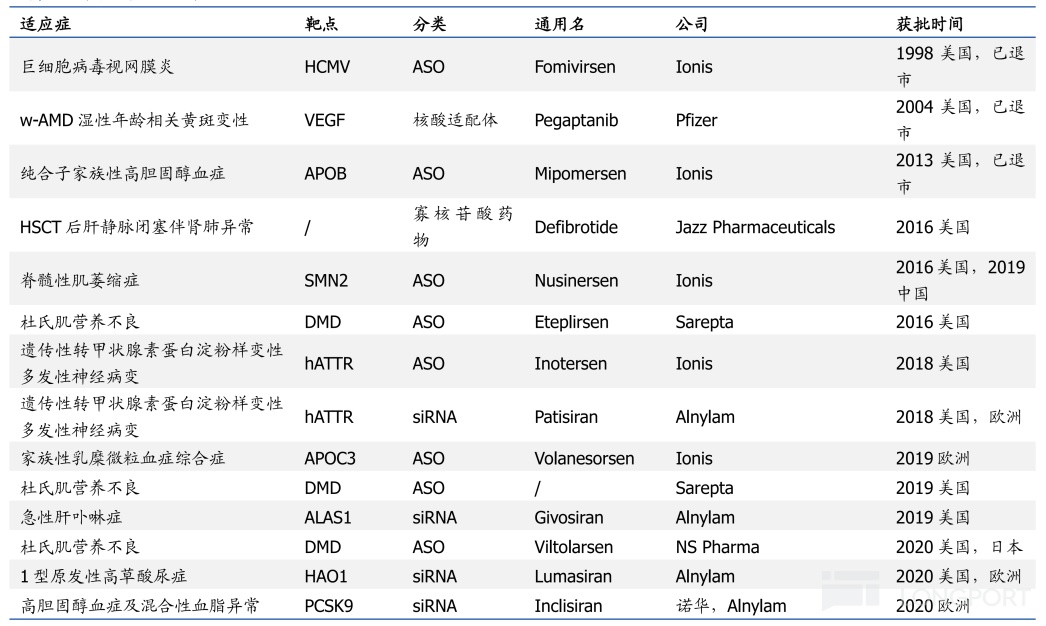Click the 靶点 column header
Viewport: 1046px width, 626px height.
[x=321, y=24]
